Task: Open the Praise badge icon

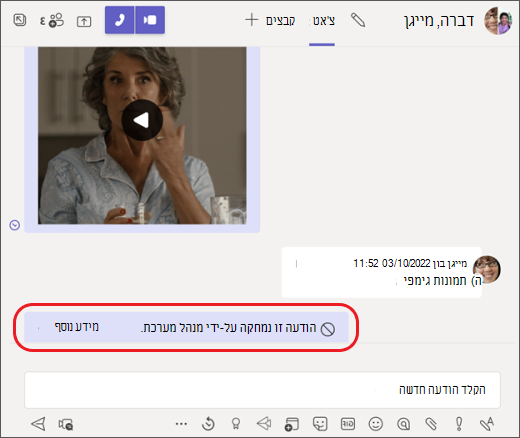Action: point(236,424)
